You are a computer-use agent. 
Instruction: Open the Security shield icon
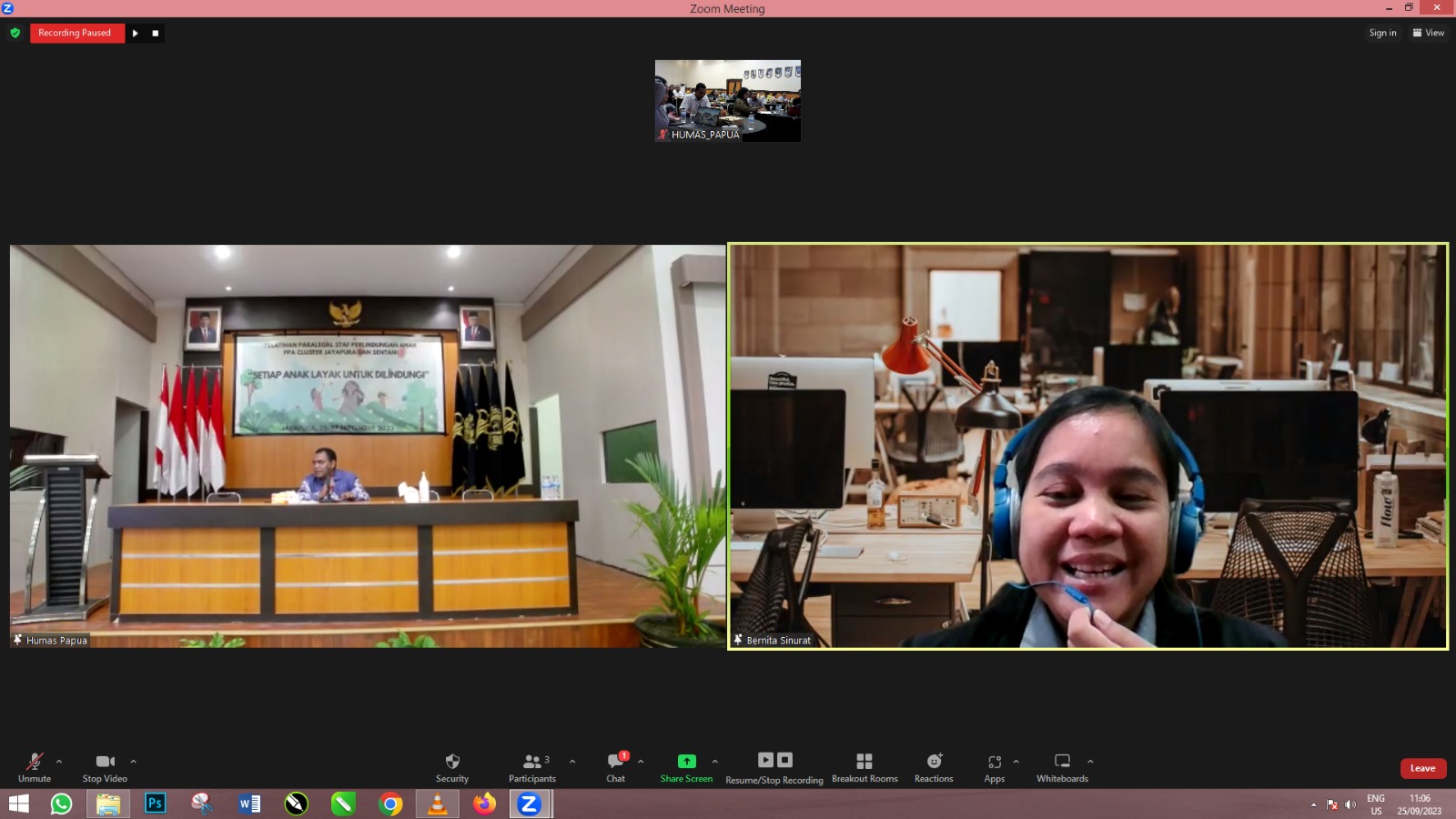click(452, 762)
